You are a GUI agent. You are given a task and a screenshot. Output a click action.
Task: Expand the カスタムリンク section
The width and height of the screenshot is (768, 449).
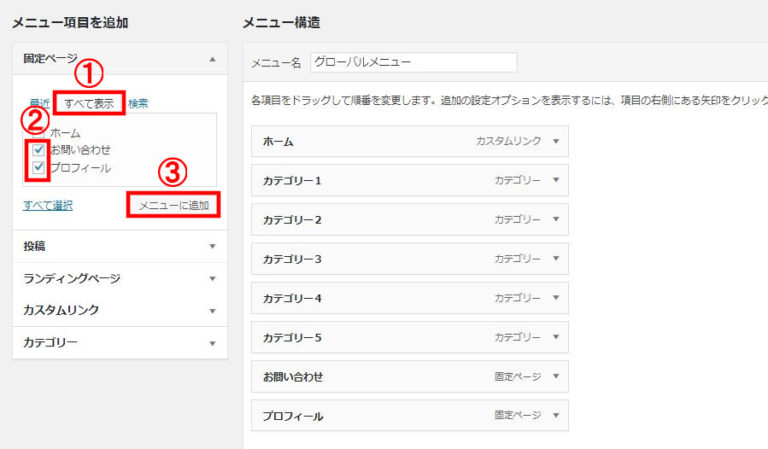[x=212, y=310]
